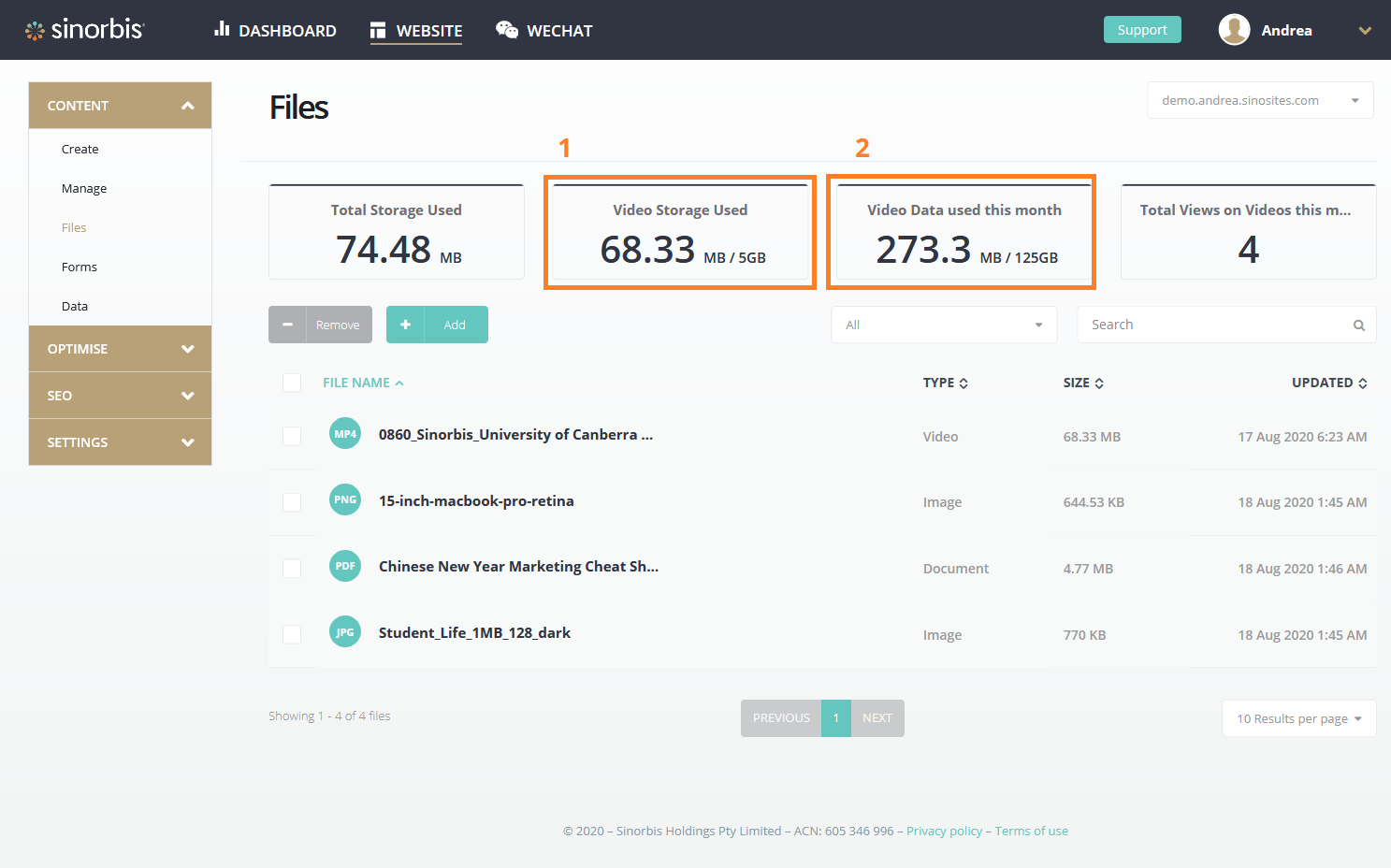The height and width of the screenshot is (868, 1391).
Task: Click the Support button
Action: point(1141,30)
